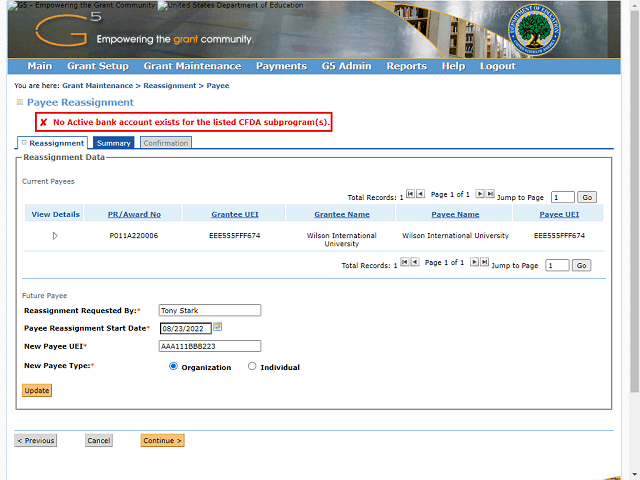
Task: Click the vertical page scrollbar
Action: (635, 200)
